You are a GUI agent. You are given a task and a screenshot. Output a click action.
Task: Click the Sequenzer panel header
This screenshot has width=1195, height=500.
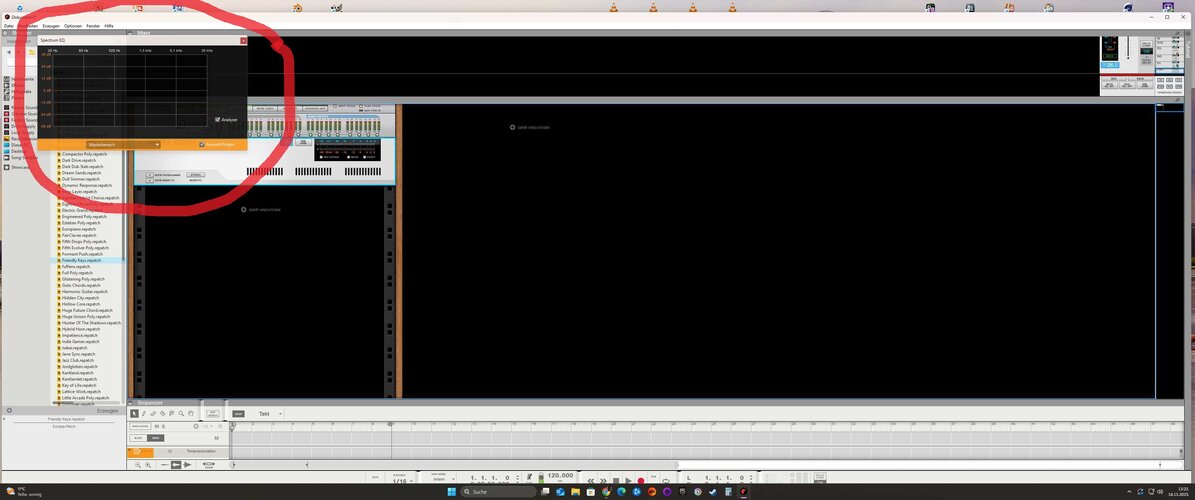pyautogui.click(x=150, y=402)
